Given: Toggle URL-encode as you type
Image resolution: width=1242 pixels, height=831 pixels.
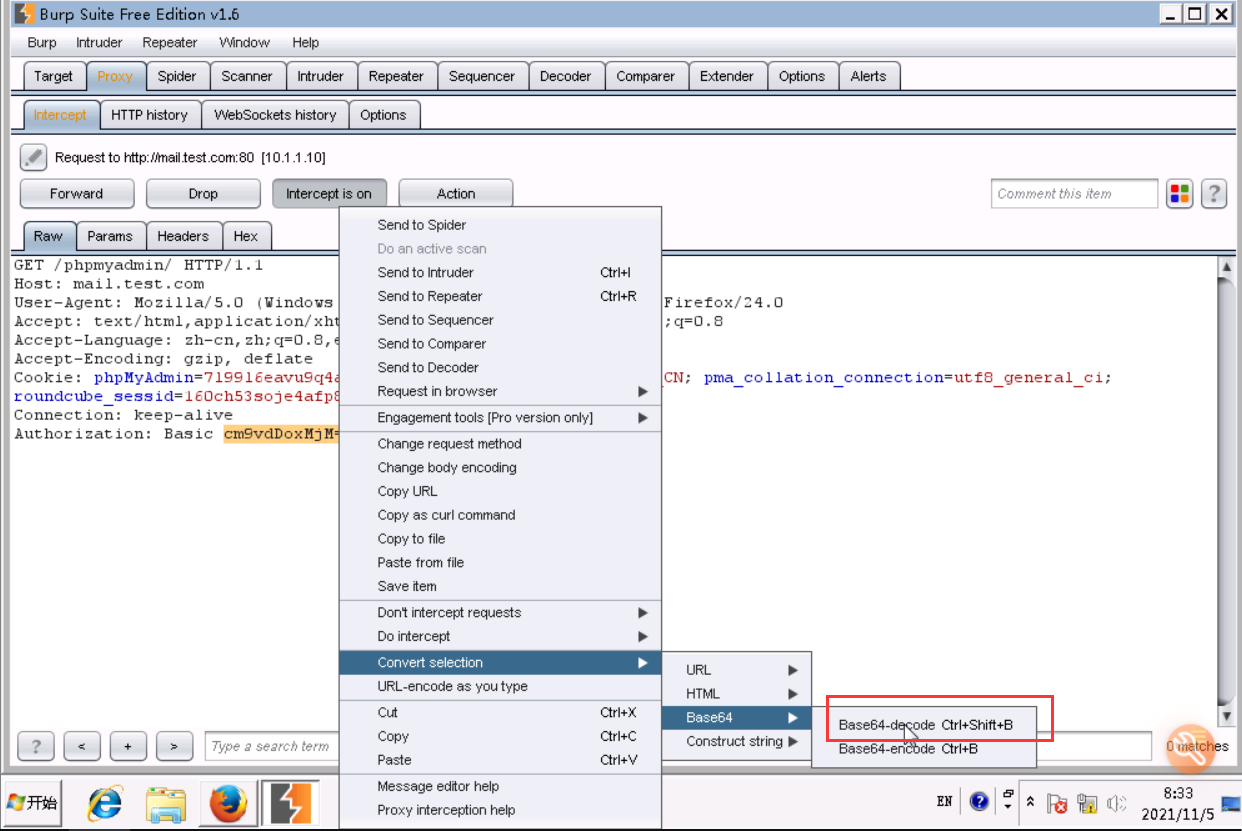Looking at the screenshot, I should (500, 686).
